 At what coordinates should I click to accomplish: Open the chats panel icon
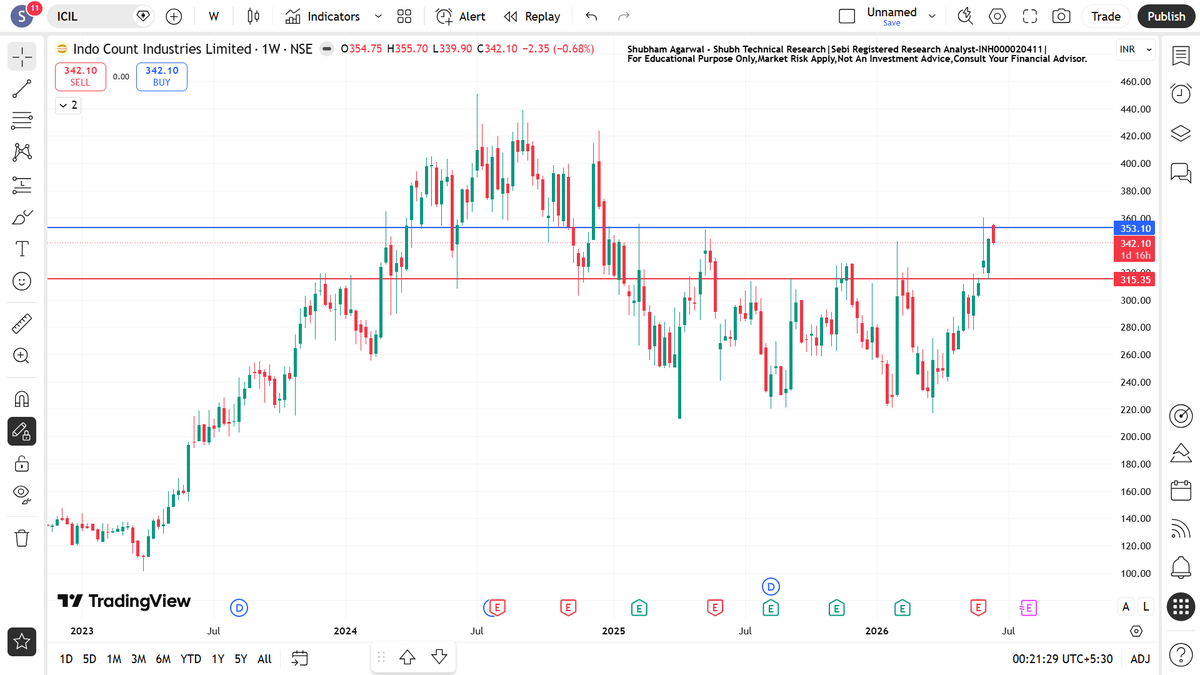pyautogui.click(x=1180, y=172)
